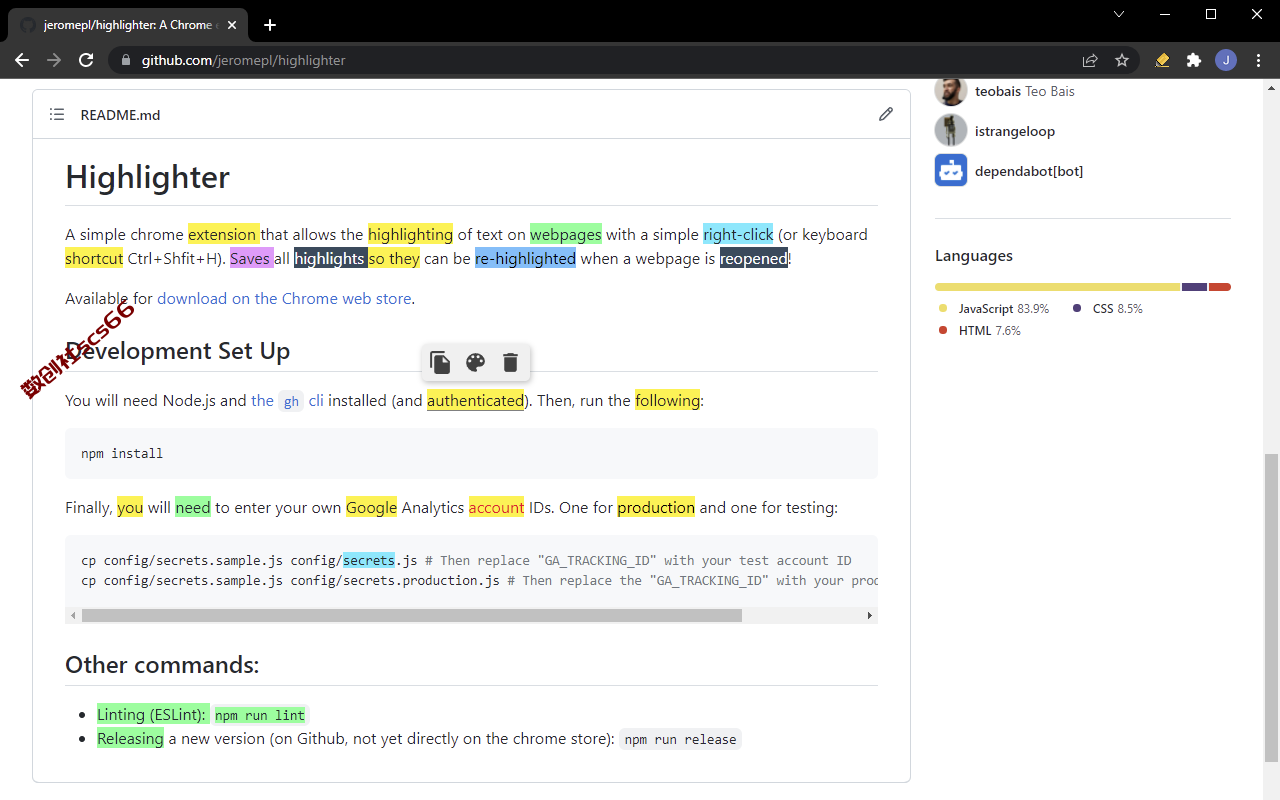Click the address bar URL
Image resolution: width=1280 pixels, height=800 pixels.
point(243,60)
